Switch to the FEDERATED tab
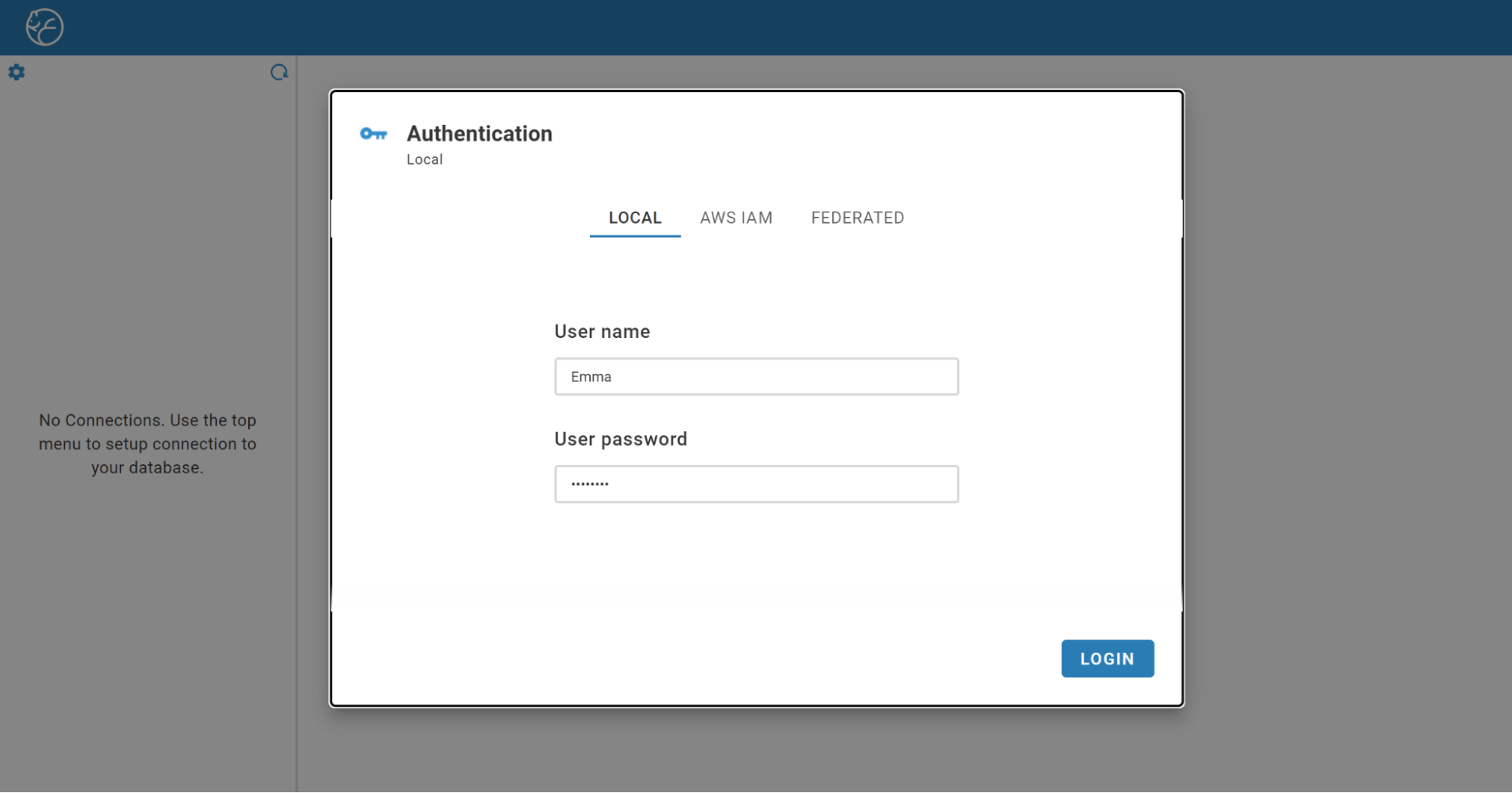The width and height of the screenshot is (1512, 793). (858, 218)
